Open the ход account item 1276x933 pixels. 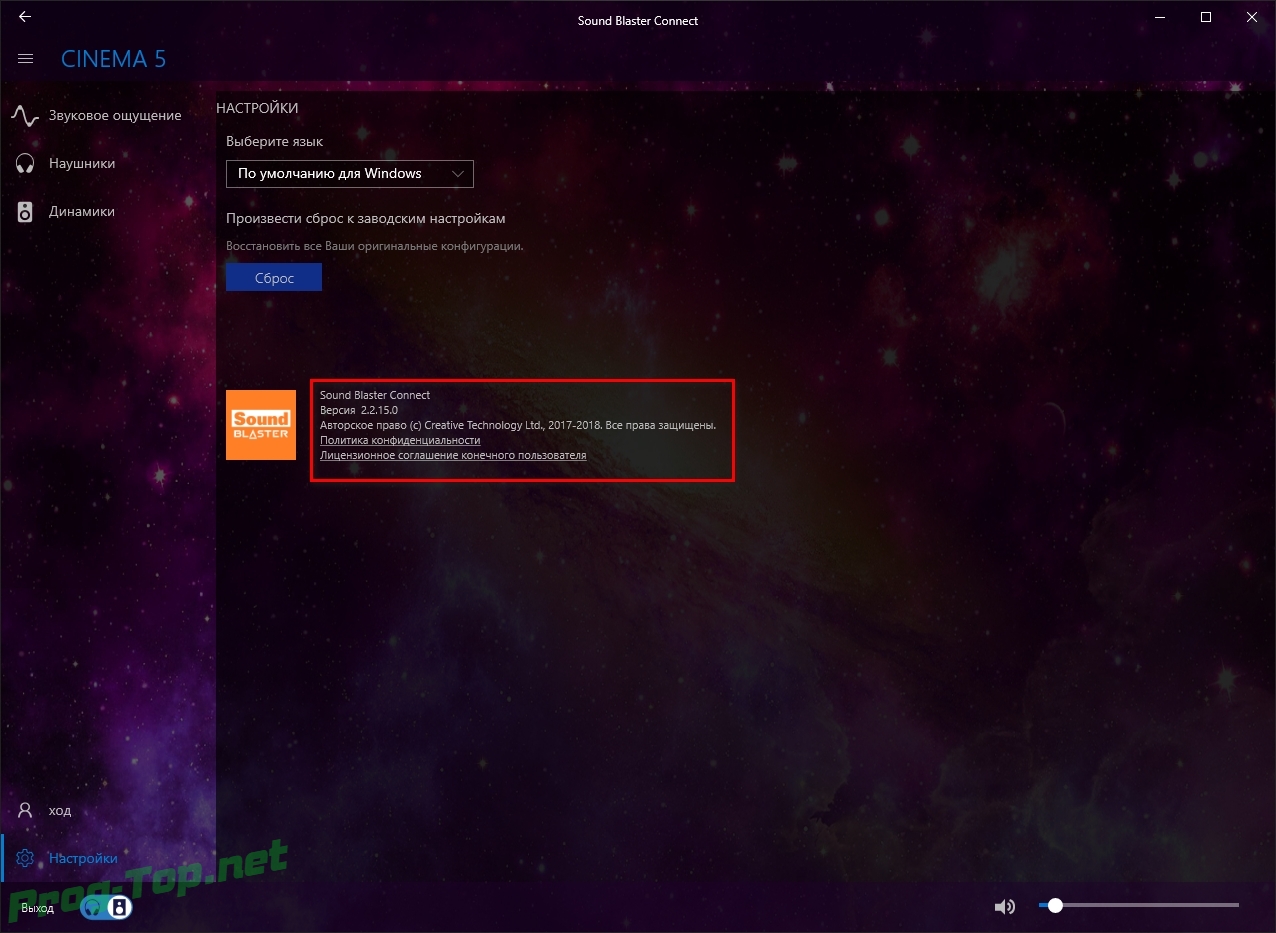coord(108,810)
